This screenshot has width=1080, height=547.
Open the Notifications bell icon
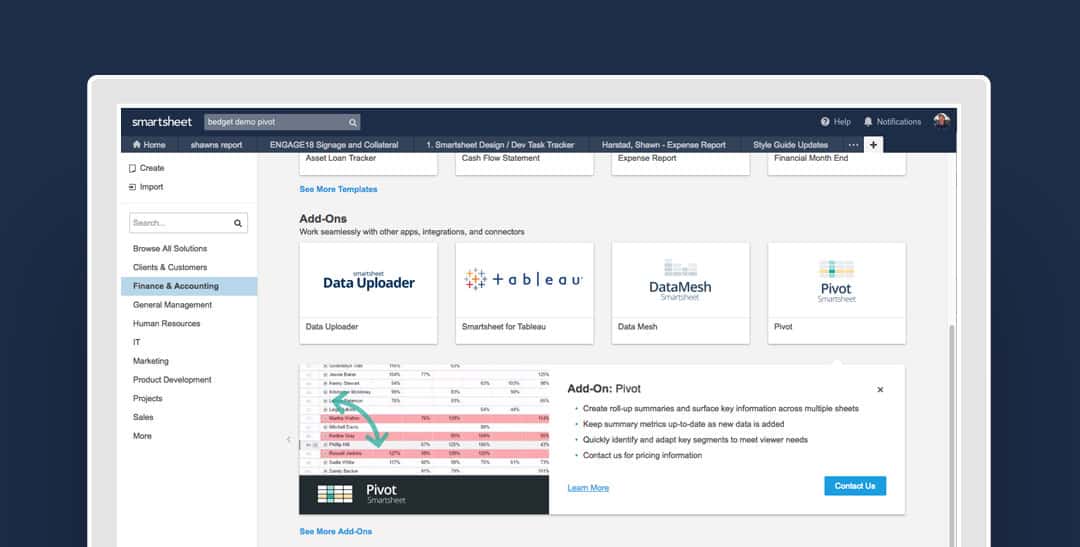(868, 122)
